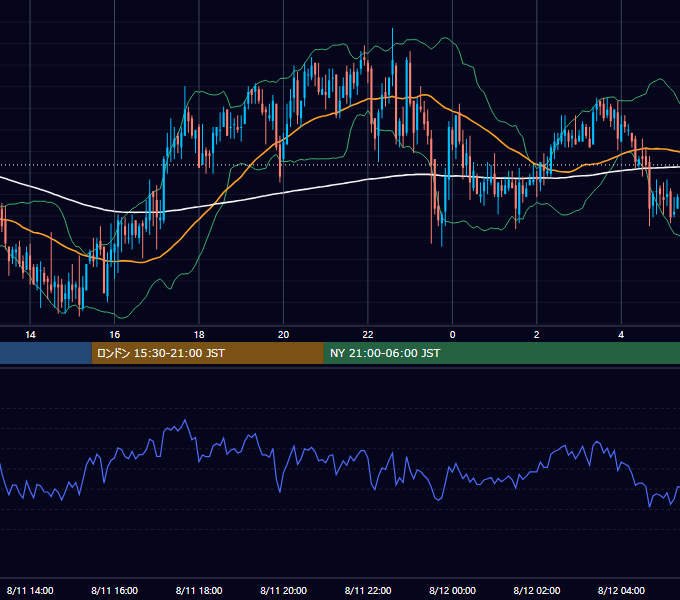The width and height of the screenshot is (680, 600).
Task: Click the 8/12 04:00 indicator axis label
Action: (621, 590)
